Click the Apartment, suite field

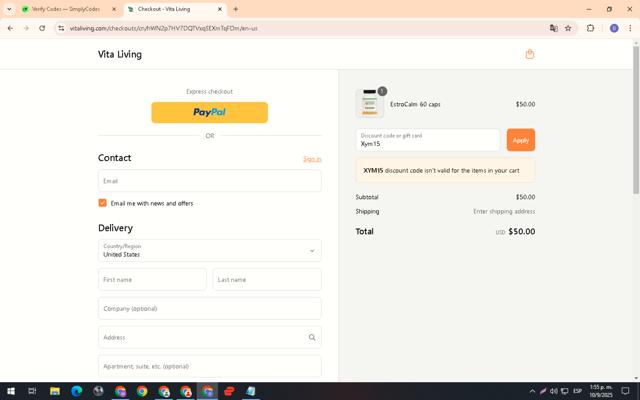(209, 366)
